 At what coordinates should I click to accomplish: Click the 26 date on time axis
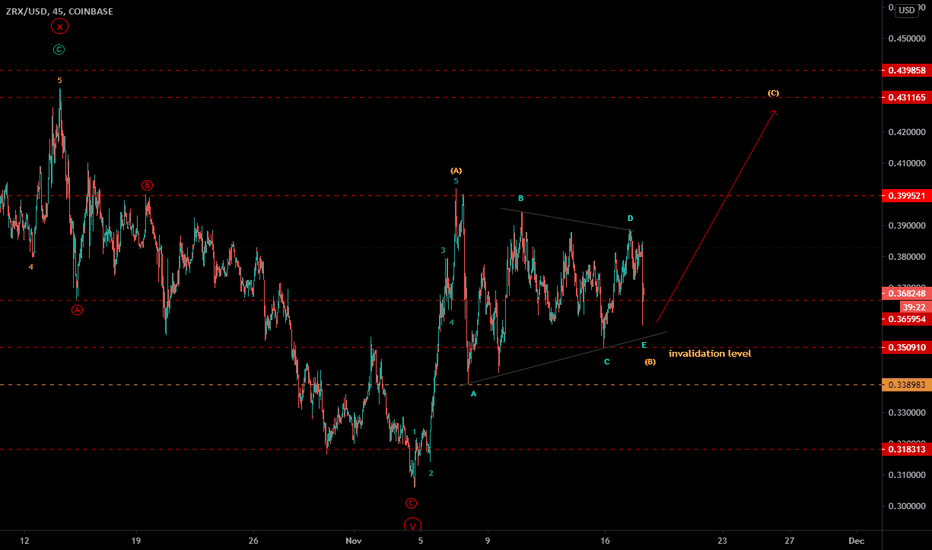(254, 540)
